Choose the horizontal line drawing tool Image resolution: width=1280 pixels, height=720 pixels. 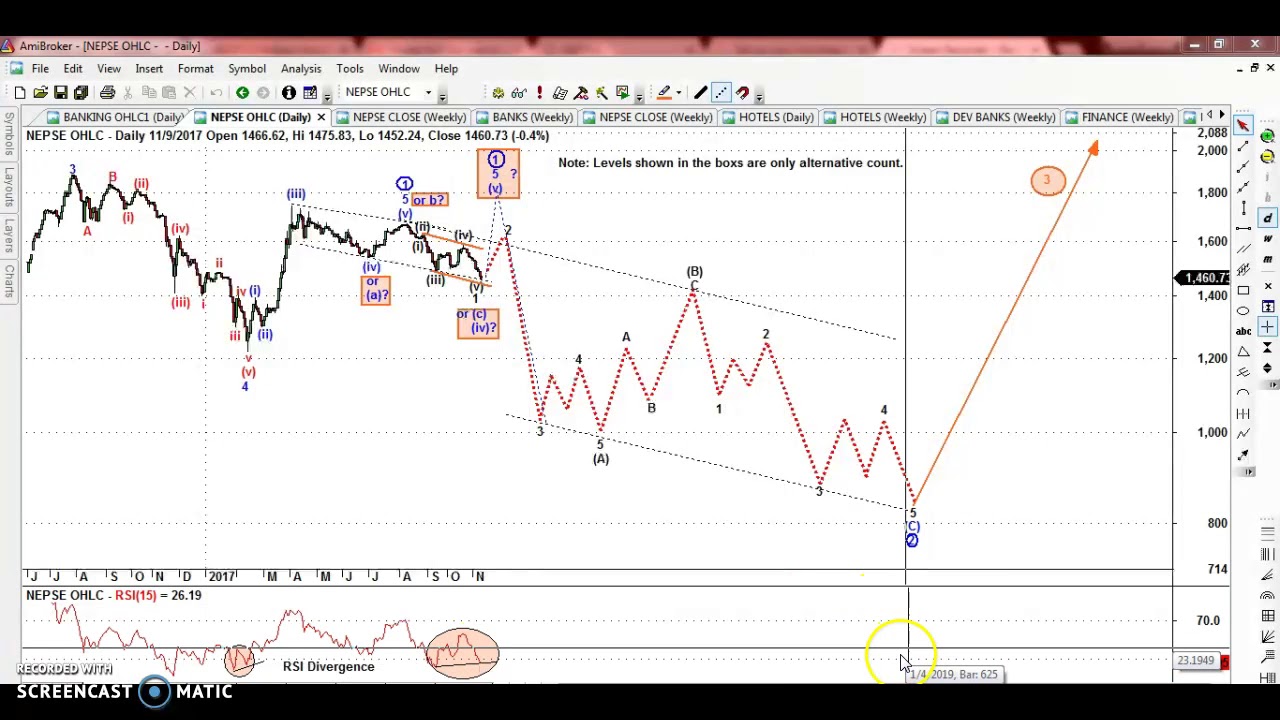point(1243,228)
